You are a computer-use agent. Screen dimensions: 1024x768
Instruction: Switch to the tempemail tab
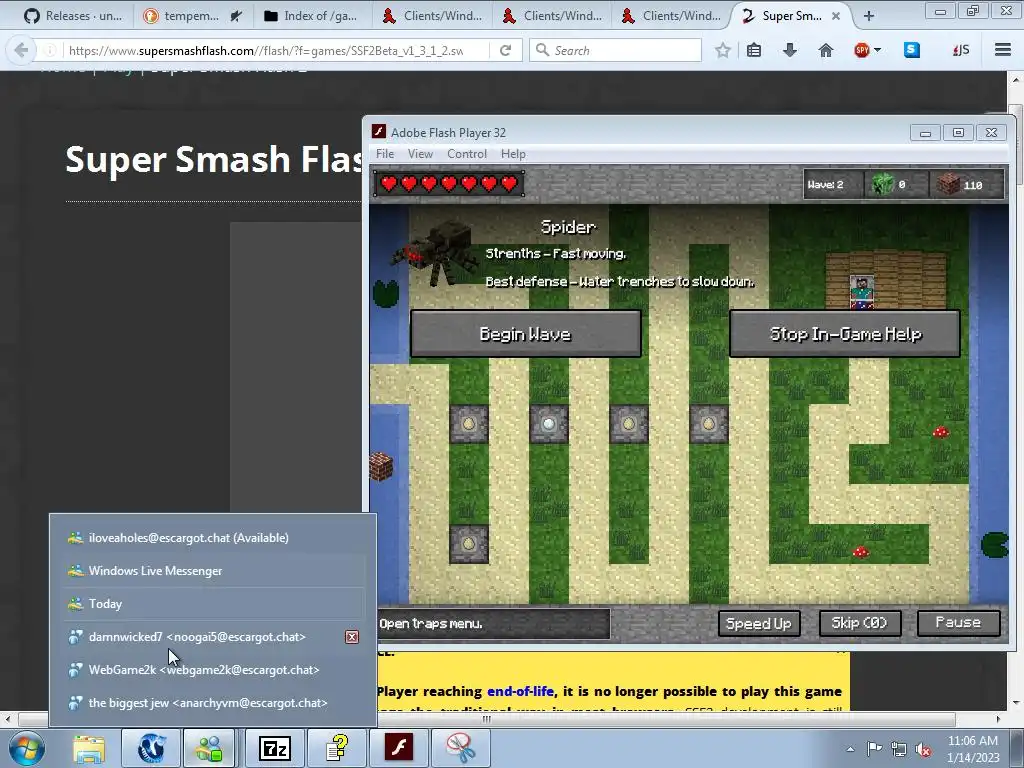pos(191,16)
